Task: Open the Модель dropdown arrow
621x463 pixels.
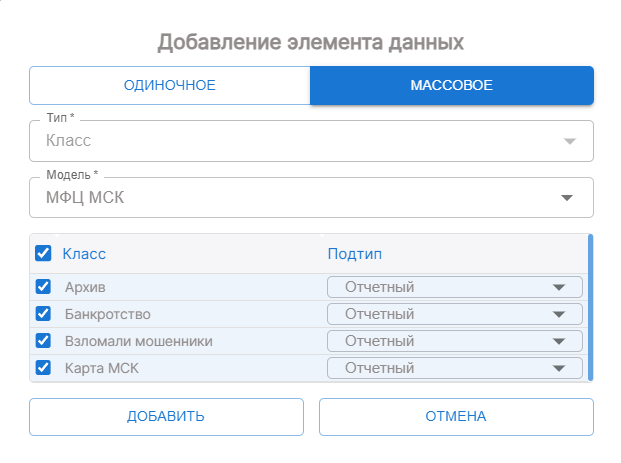Action: tap(568, 198)
